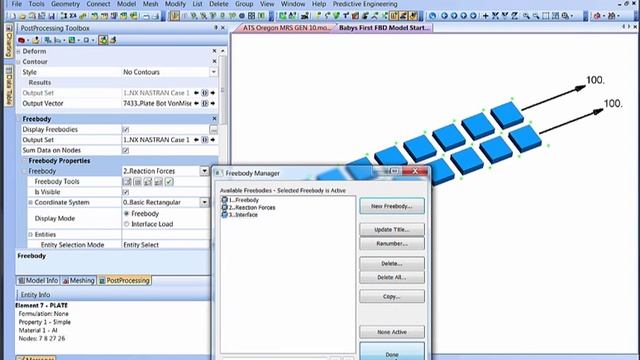The width and height of the screenshot is (640, 360).
Task: Collapse the Entities row
Action: [x=30, y=235]
